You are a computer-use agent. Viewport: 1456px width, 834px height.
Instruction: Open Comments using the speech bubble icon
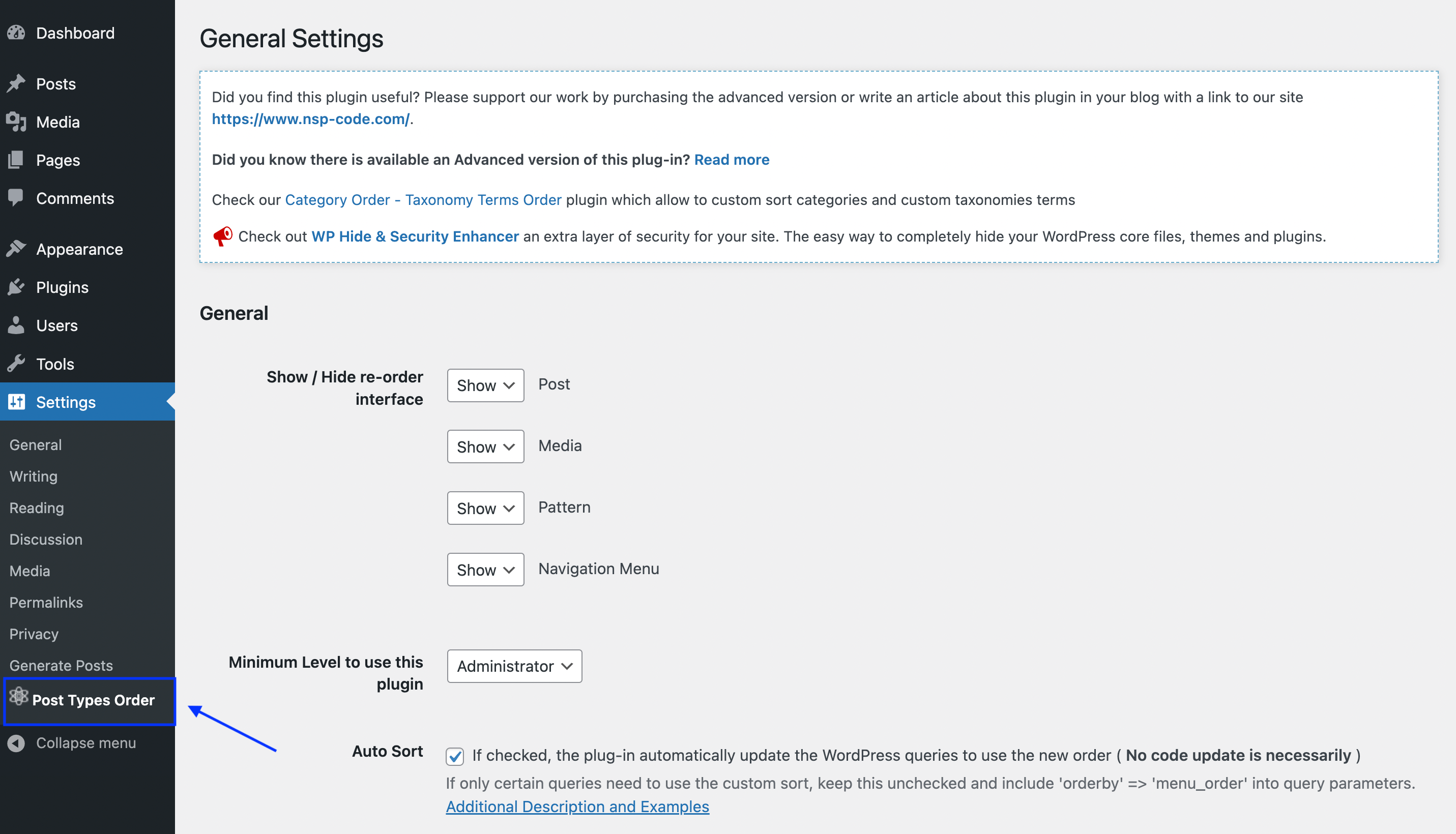(x=16, y=198)
